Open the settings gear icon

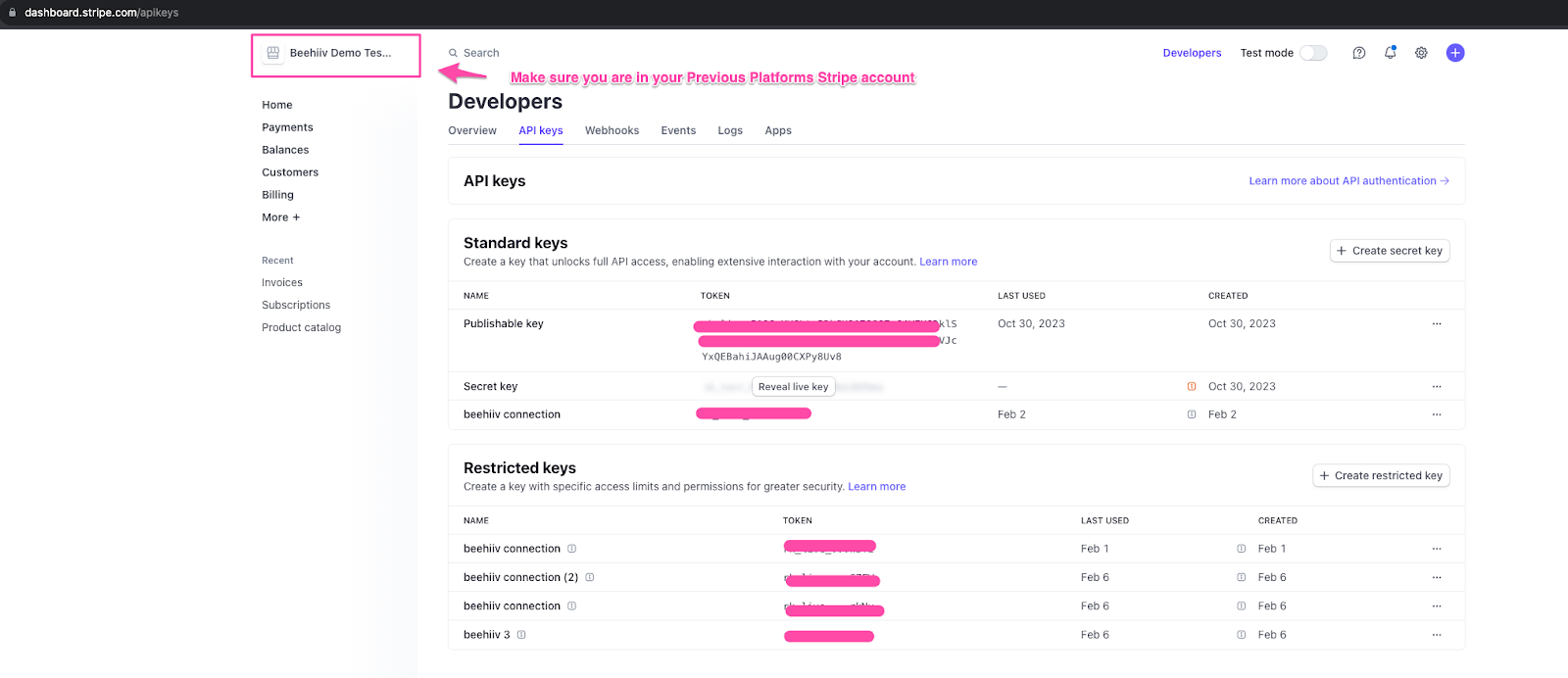(1421, 53)
